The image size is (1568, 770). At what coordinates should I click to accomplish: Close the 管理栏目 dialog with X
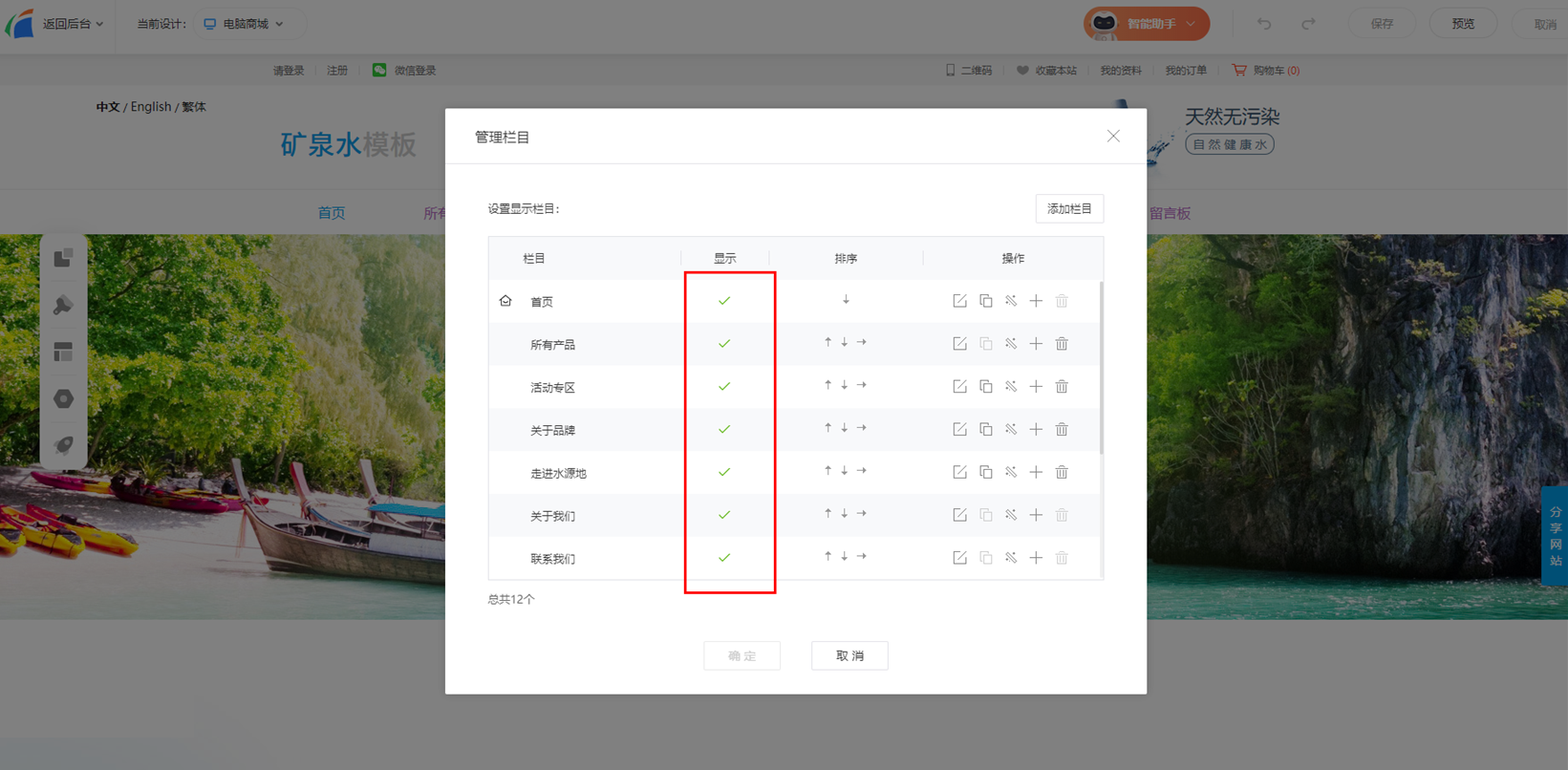[x=1113, y=136]
